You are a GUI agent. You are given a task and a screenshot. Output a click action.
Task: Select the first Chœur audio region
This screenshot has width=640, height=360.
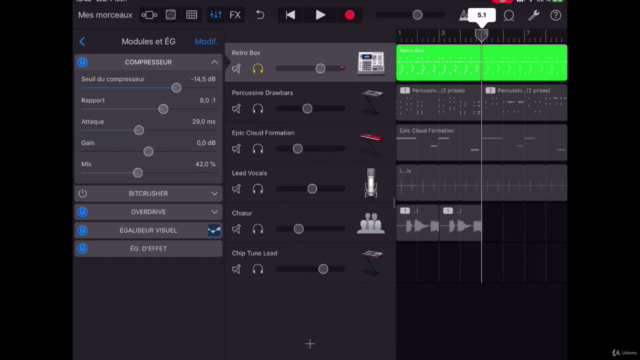418,223
